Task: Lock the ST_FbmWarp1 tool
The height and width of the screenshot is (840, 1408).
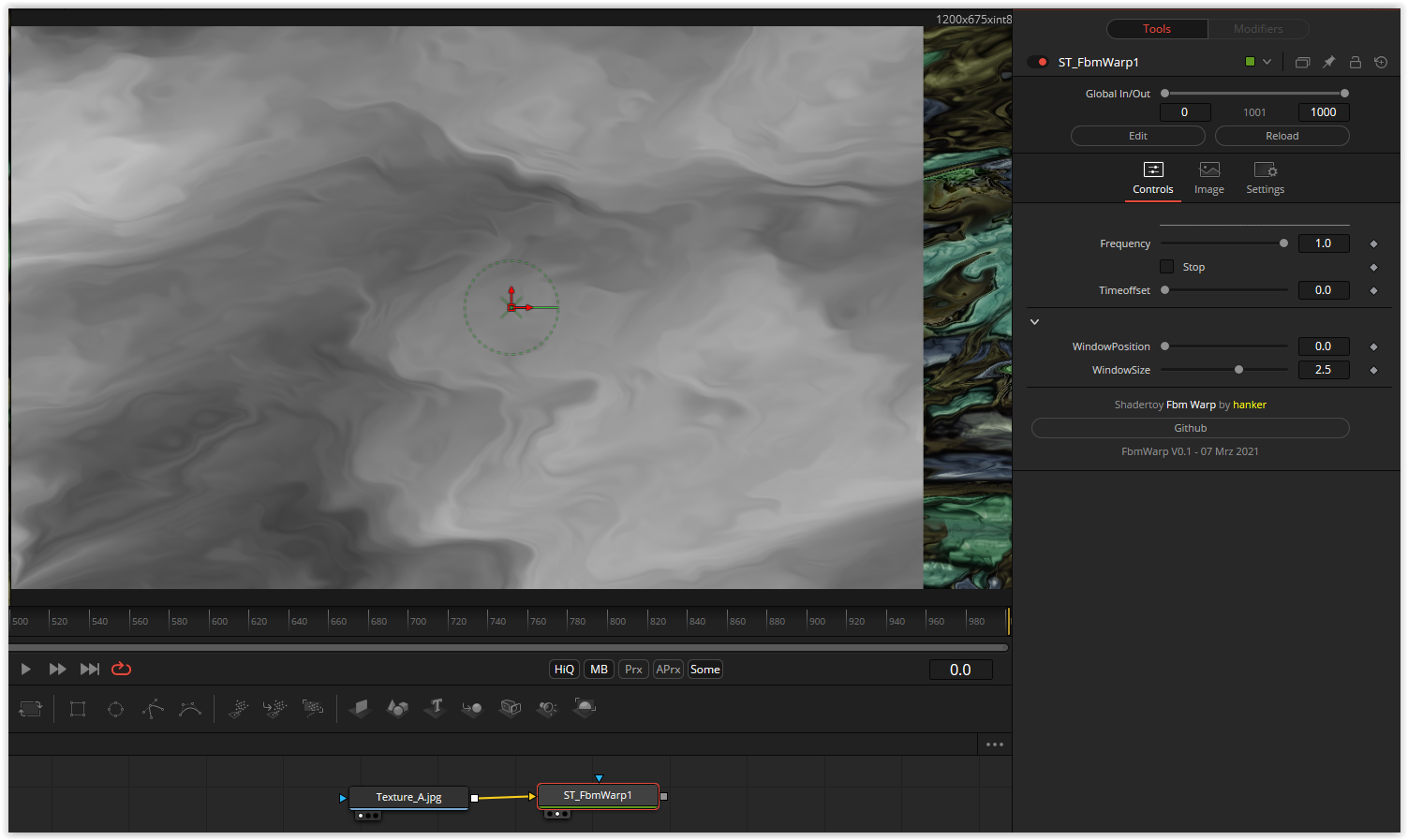Action: click(1355, 62)
